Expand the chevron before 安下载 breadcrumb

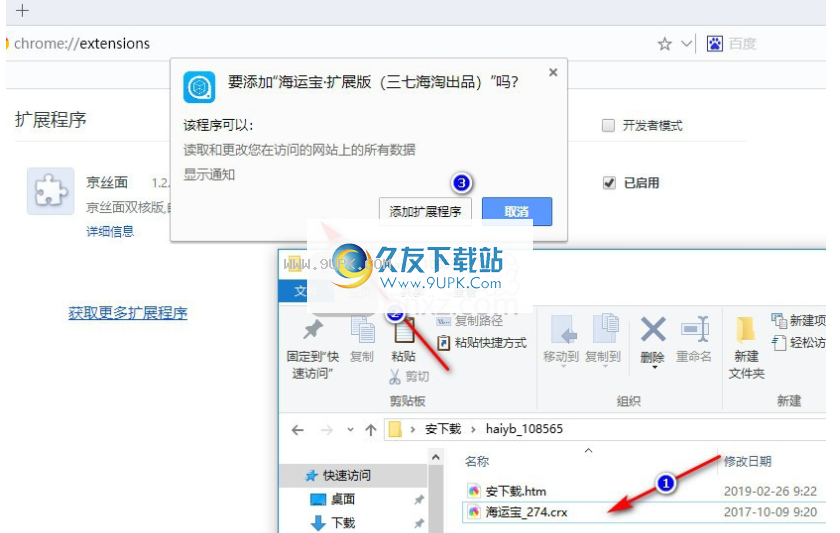pos(412,429)
